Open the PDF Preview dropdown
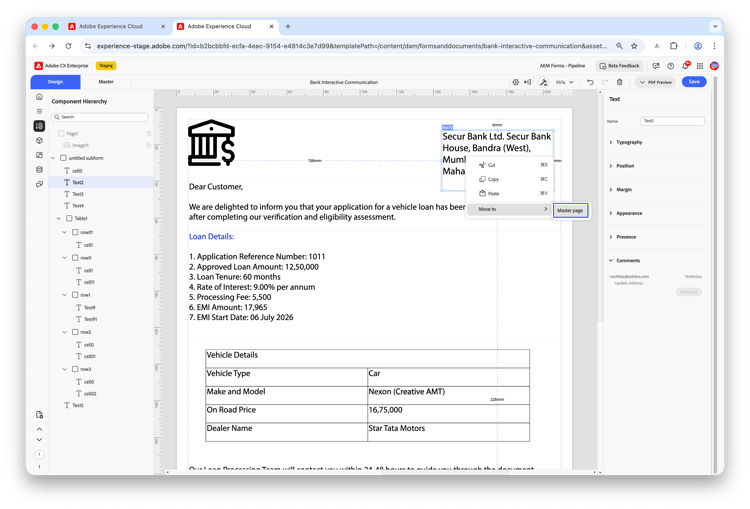The height and width of the screenshot is (509, 750). [656, 82]
